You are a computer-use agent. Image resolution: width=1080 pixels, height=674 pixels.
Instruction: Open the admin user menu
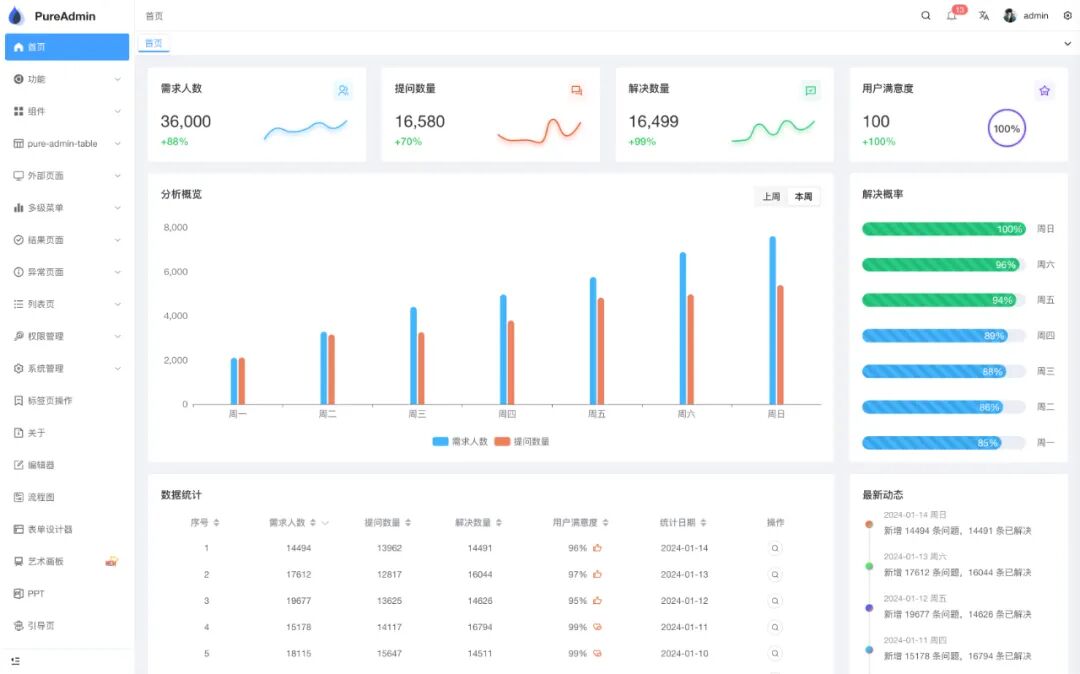[x=1026, y=16]
